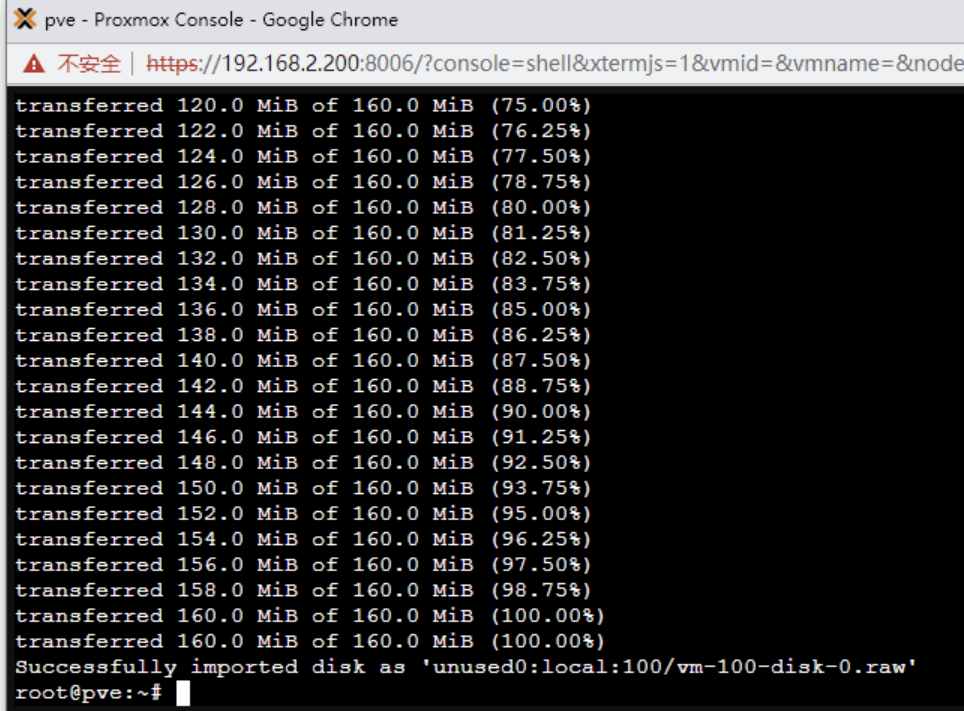Open the 不安全 site security info label

pyautogui.click(x=88, y=63)
